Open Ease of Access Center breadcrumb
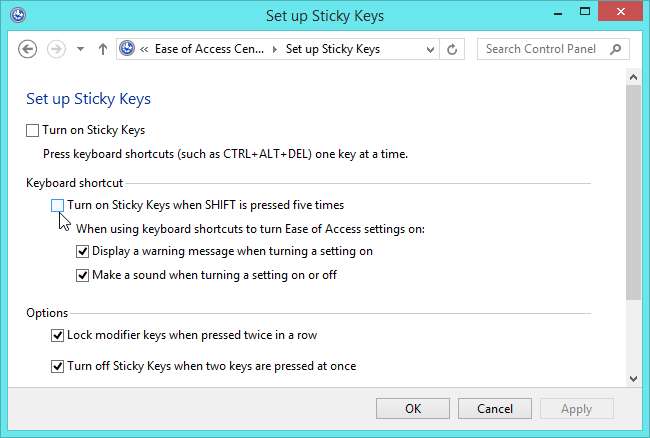 click(209, 49)
